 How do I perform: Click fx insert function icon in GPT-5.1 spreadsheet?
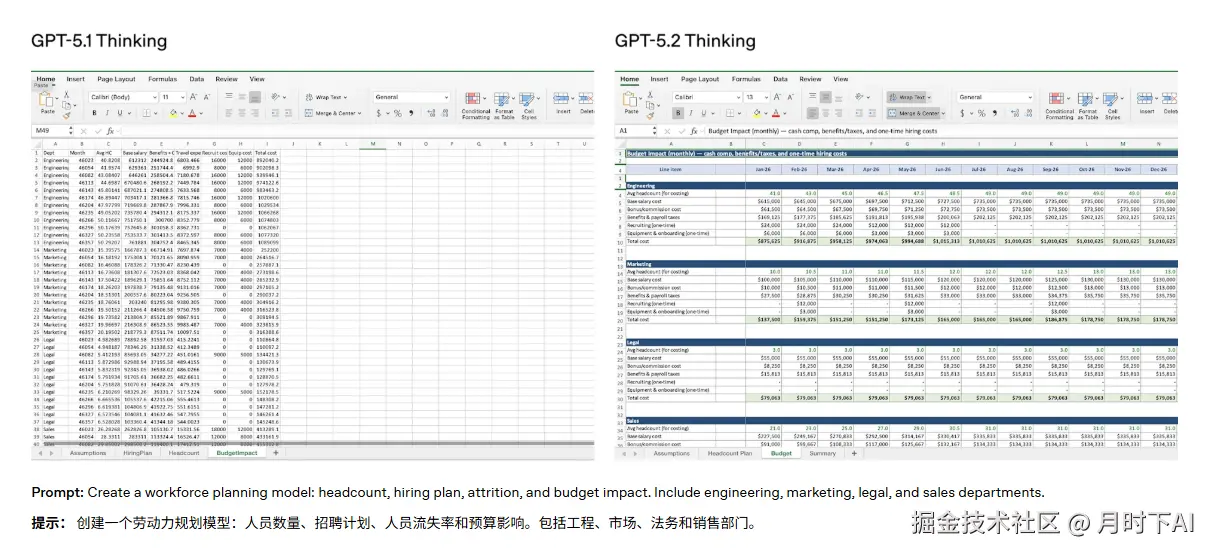pyautogui.click(x=110, y=131)
